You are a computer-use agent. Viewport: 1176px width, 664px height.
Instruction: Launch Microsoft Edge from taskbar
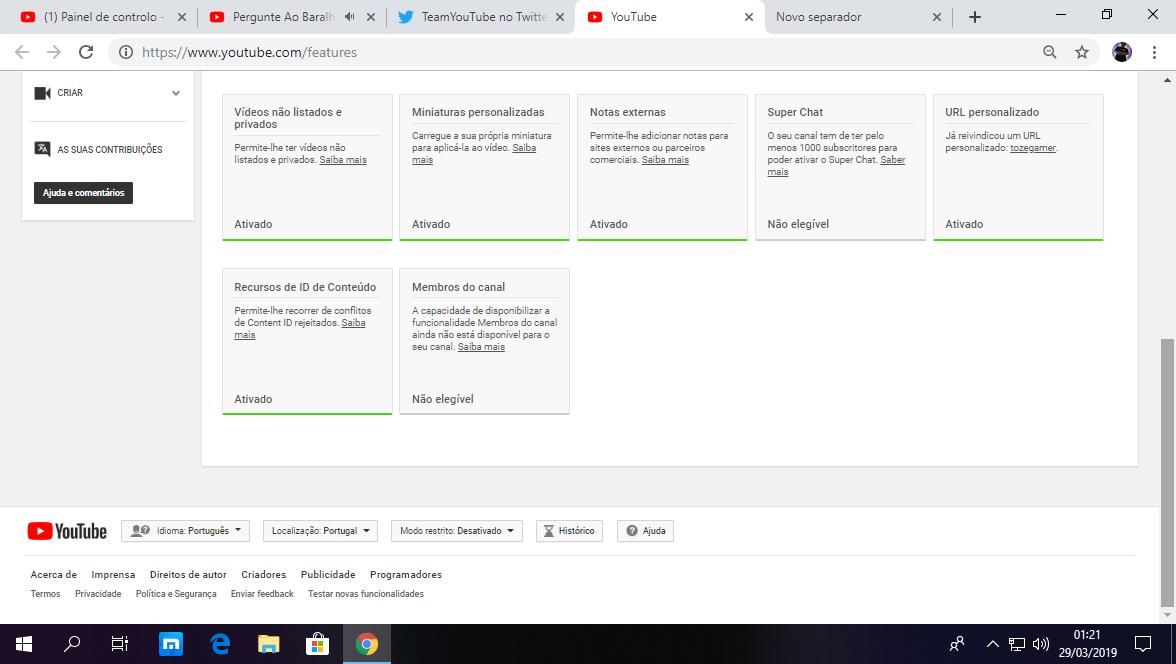point(220,644)
